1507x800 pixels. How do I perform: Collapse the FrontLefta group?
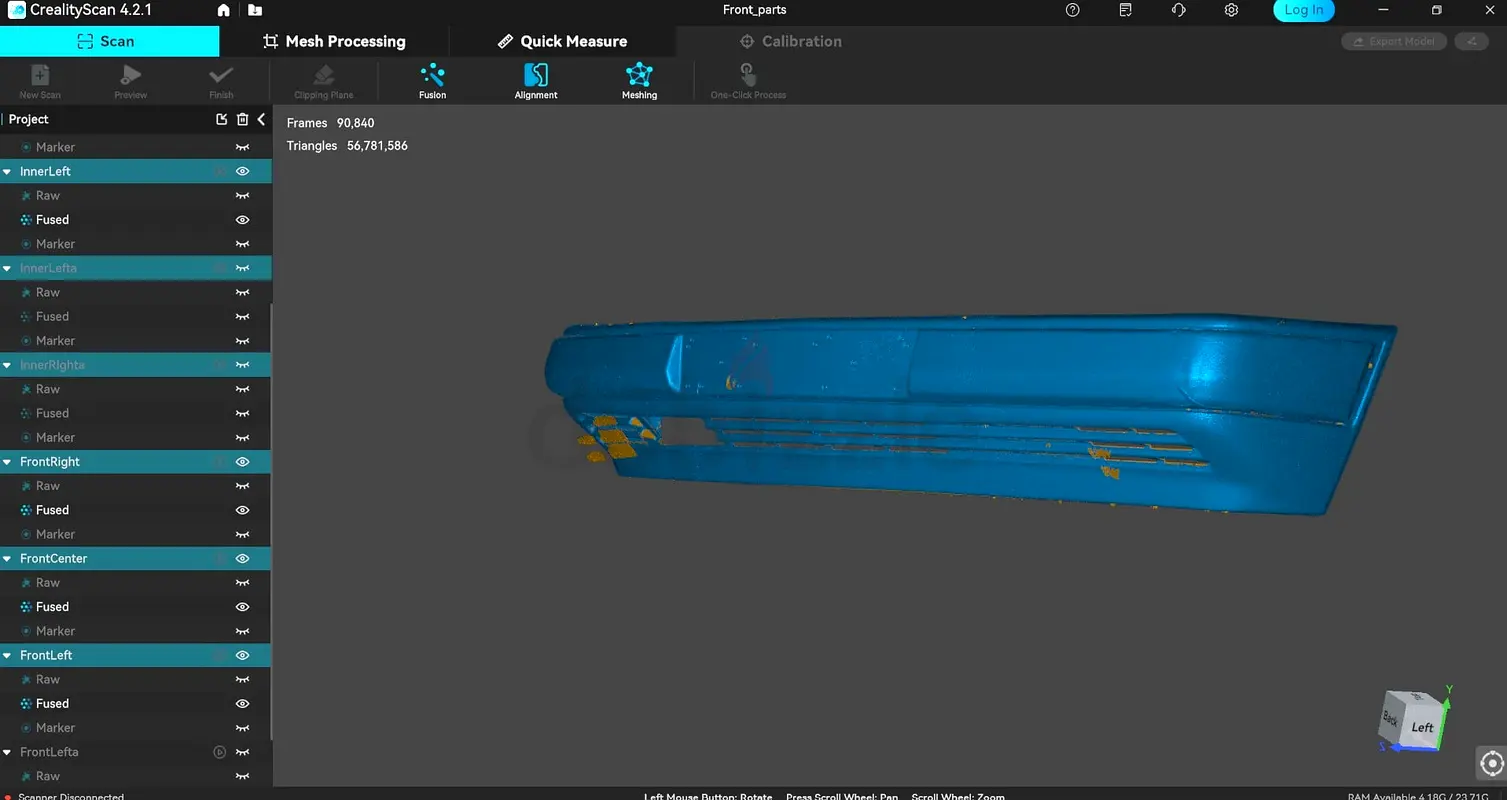(7, 752)
